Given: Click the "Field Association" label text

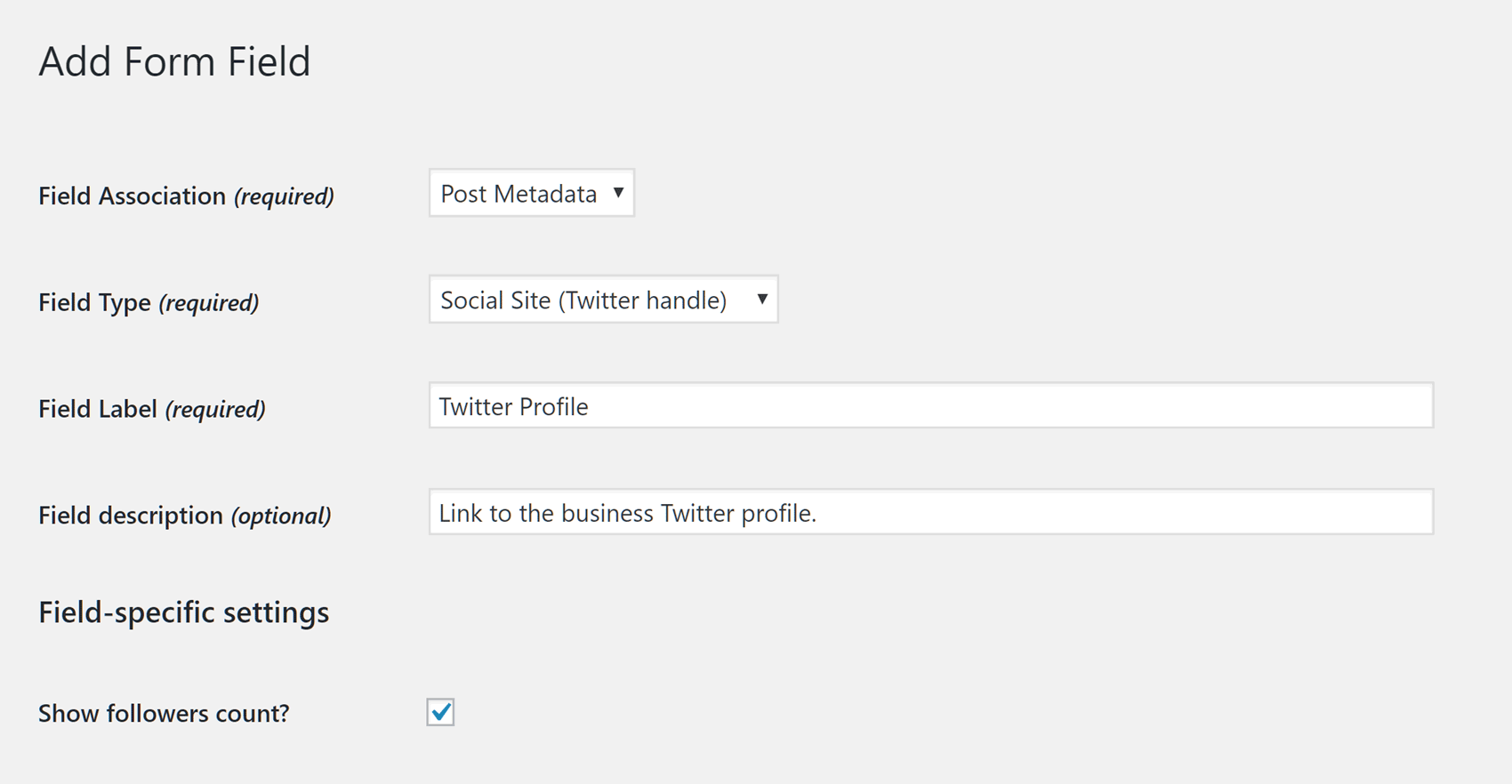Looking at the screenshot, I should (132, 196).
